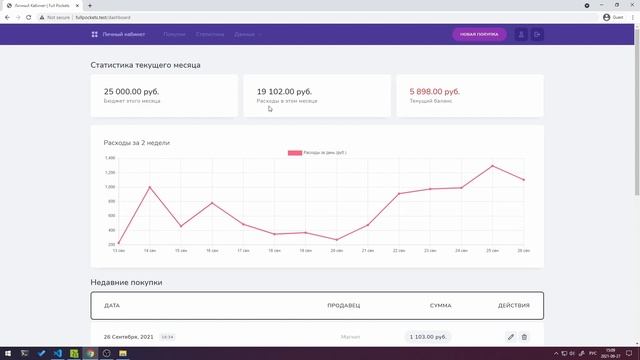
Task: Click the Личный кабинет grid logo icon
Action: 95,34
